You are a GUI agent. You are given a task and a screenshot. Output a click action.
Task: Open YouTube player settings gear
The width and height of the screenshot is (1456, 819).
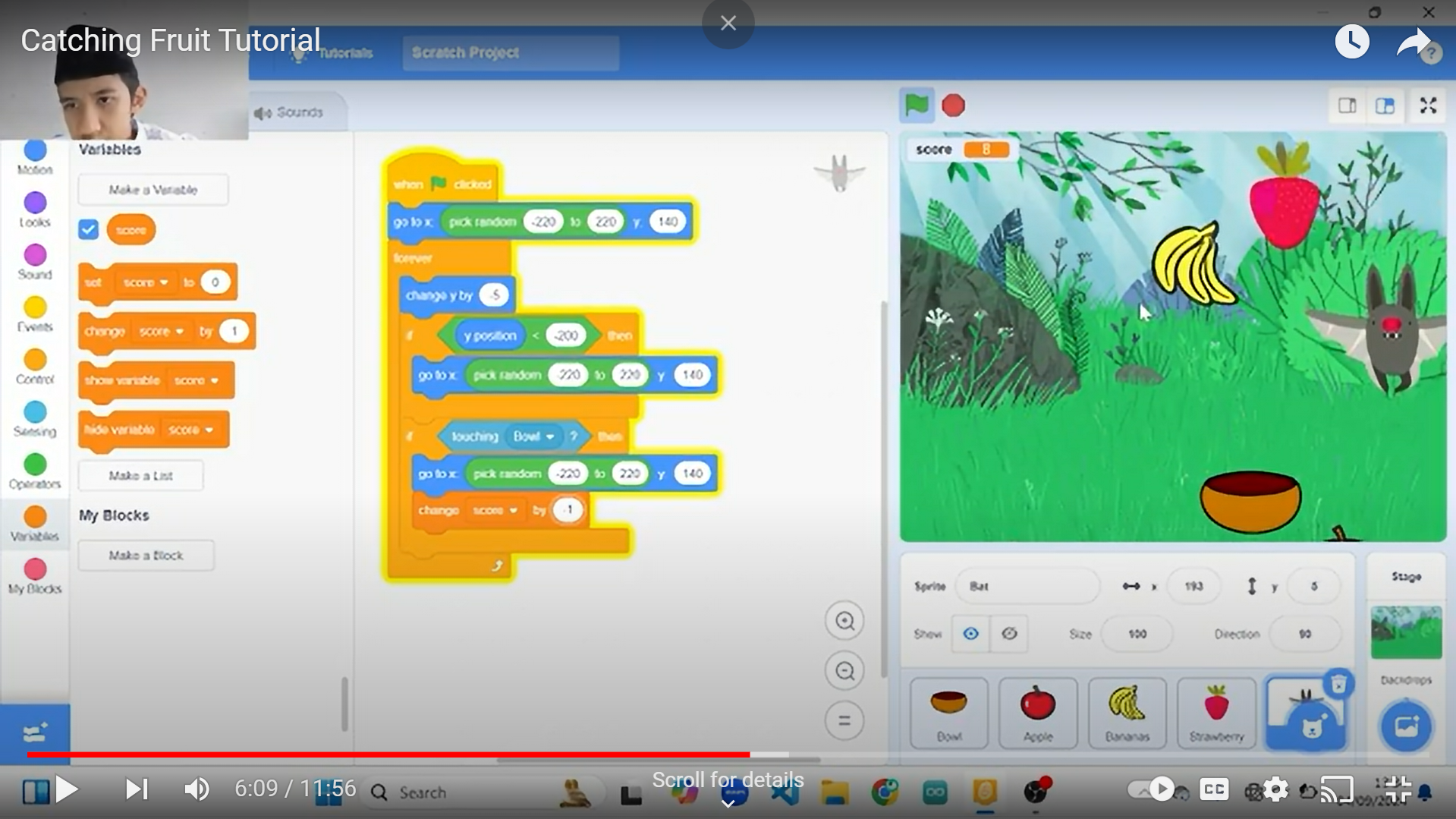click(x=1275, y=790)
